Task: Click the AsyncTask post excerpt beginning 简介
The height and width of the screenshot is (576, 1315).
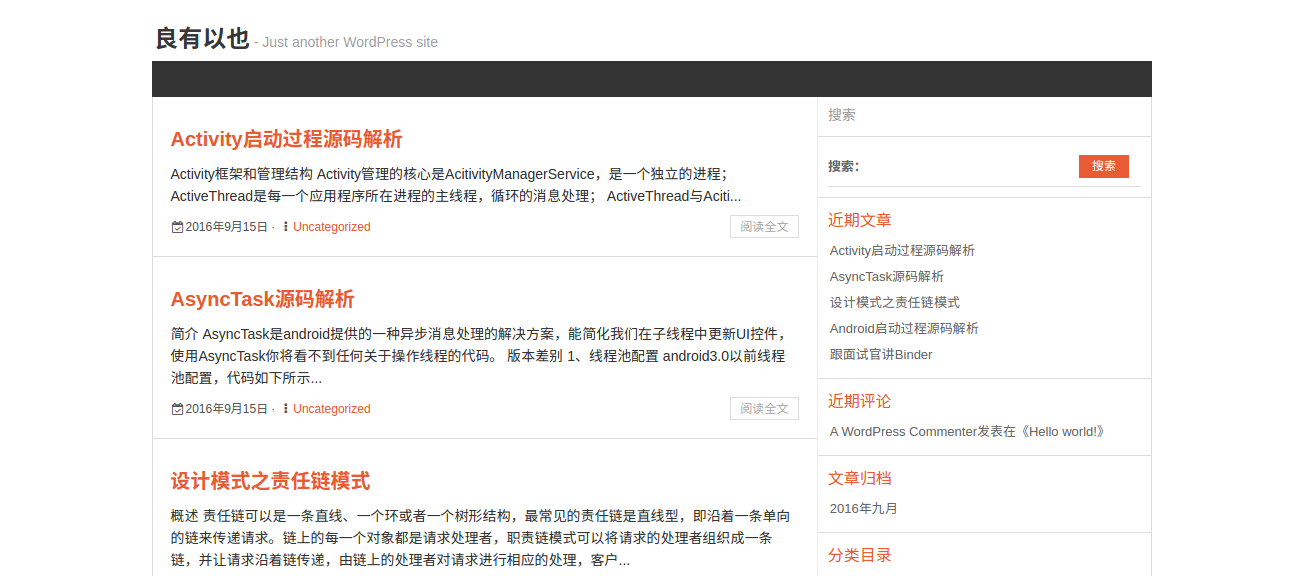Action: [479, 356]
